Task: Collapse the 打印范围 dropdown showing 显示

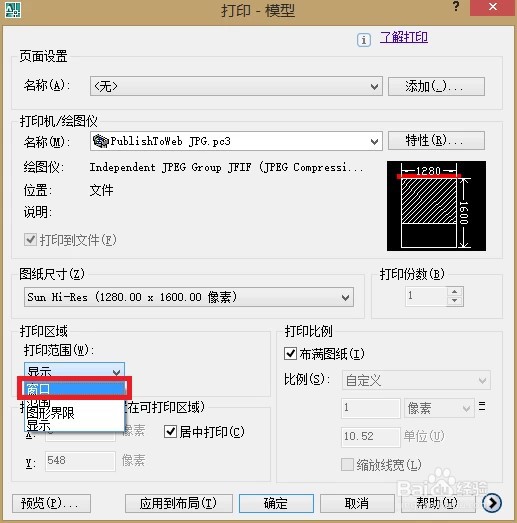Action: (74, 371)
